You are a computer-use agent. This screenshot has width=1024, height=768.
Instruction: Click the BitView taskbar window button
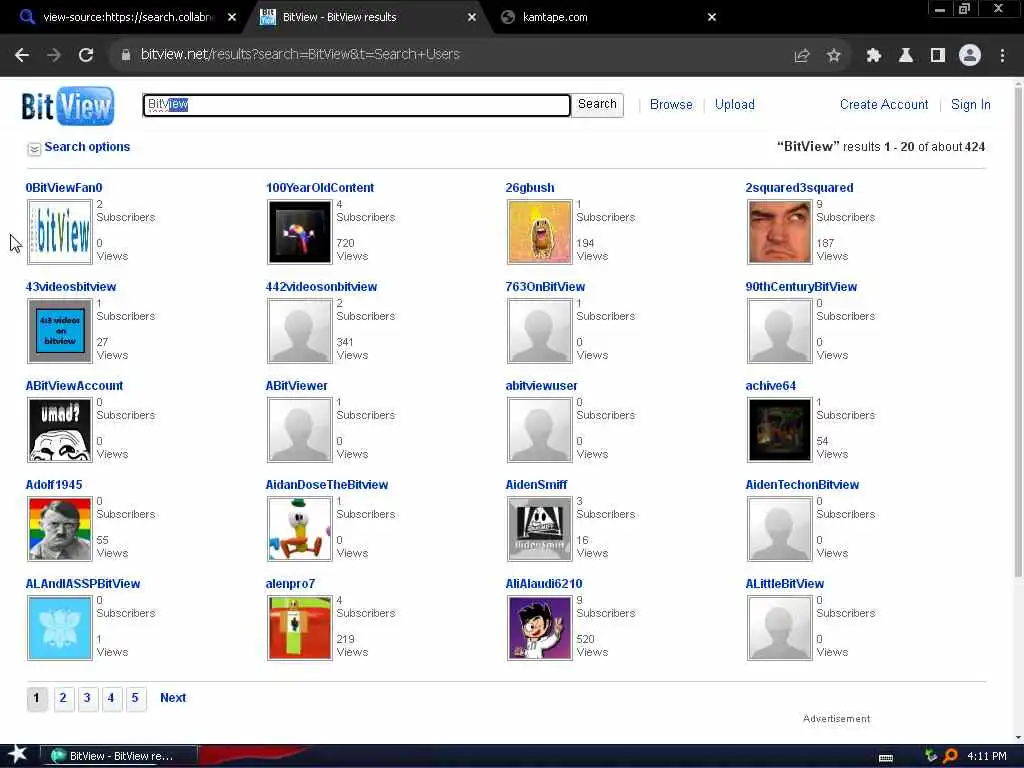(119, 756)
